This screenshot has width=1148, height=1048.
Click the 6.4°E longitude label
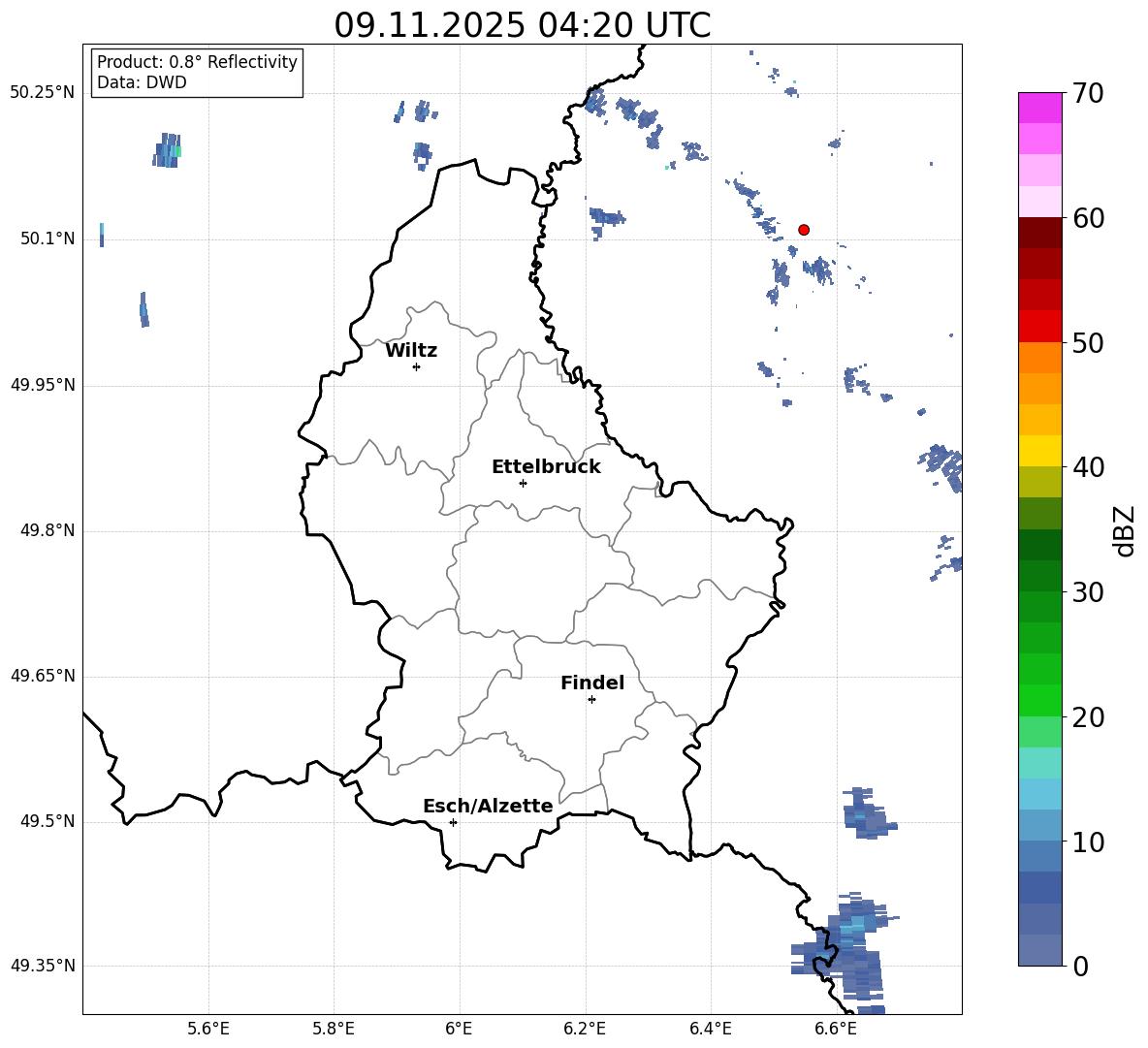click(710, 1029)
